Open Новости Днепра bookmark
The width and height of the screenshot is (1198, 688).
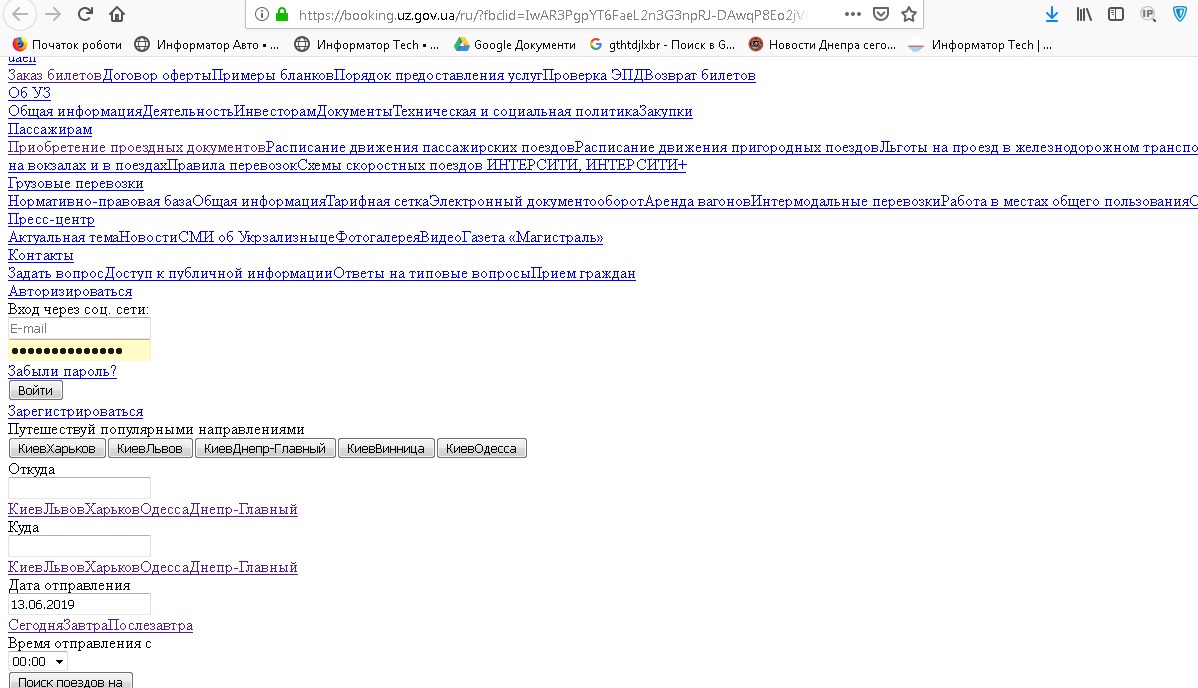click(822, 45)
